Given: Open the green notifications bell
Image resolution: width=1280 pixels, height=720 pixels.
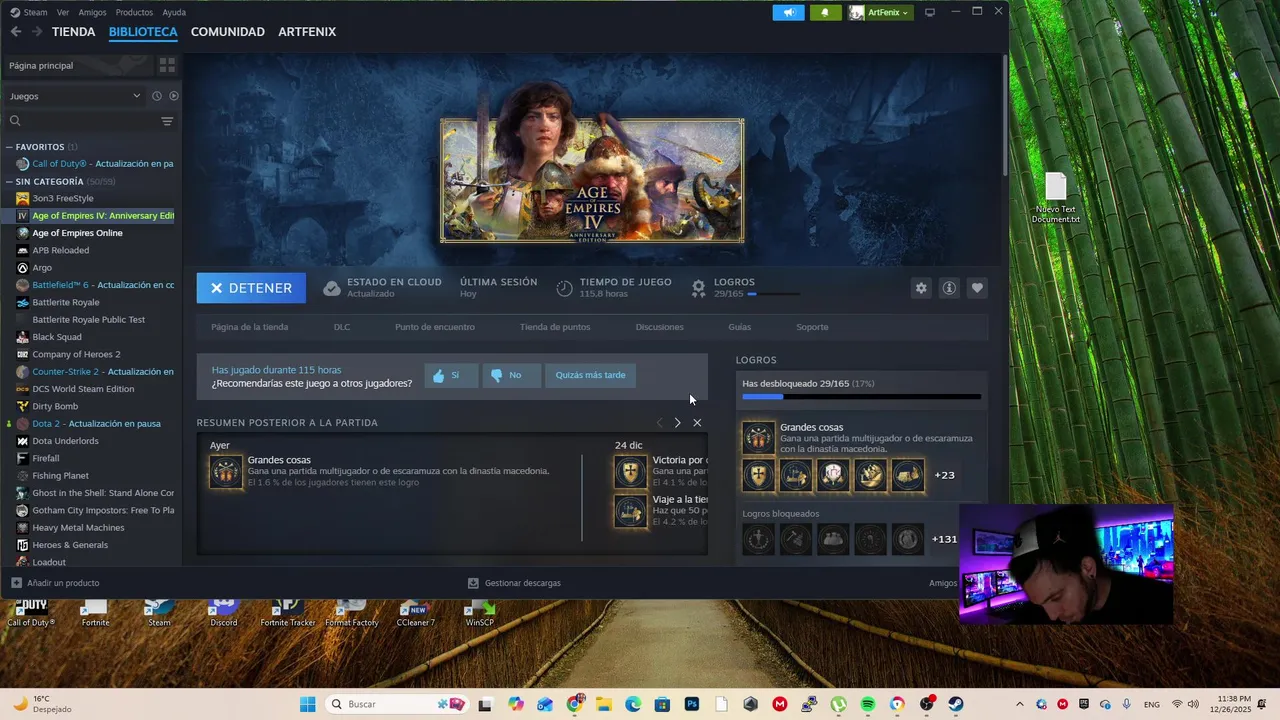Looking at the screenshot, I should point(825,12).
